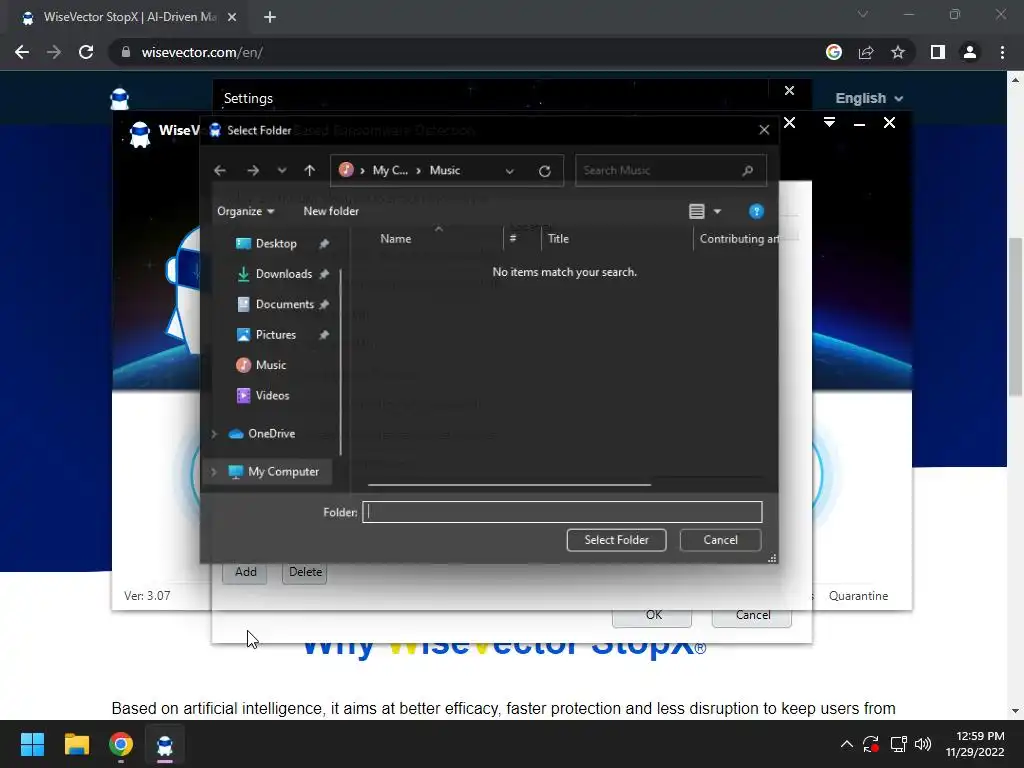1024x768 pixels.
Task: Select Music in the navigation pane
Action: 270,365
